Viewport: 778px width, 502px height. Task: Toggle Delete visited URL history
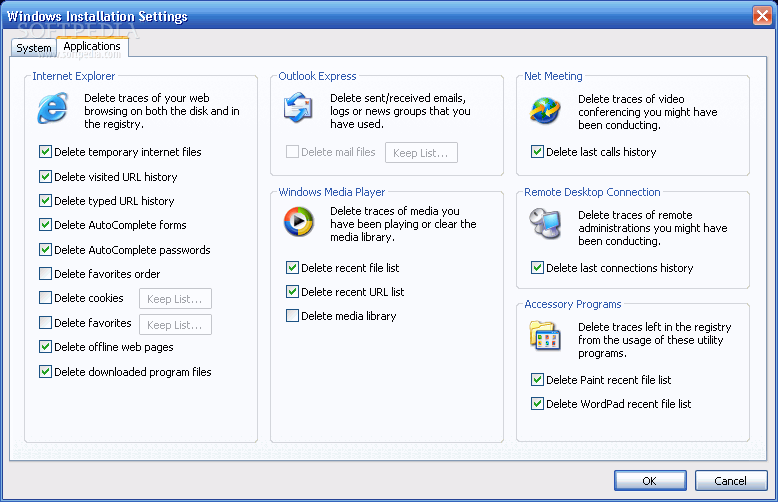point(45,177)
